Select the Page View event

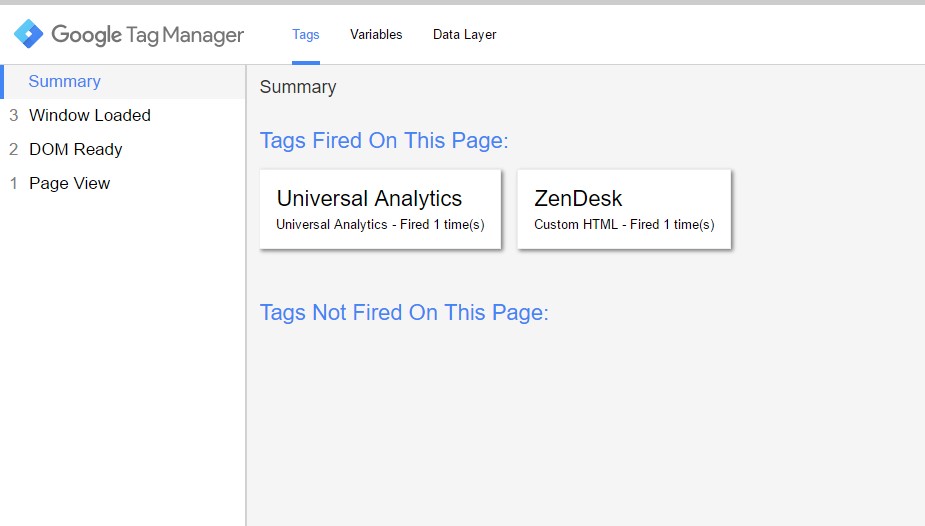tap(70, 184)
